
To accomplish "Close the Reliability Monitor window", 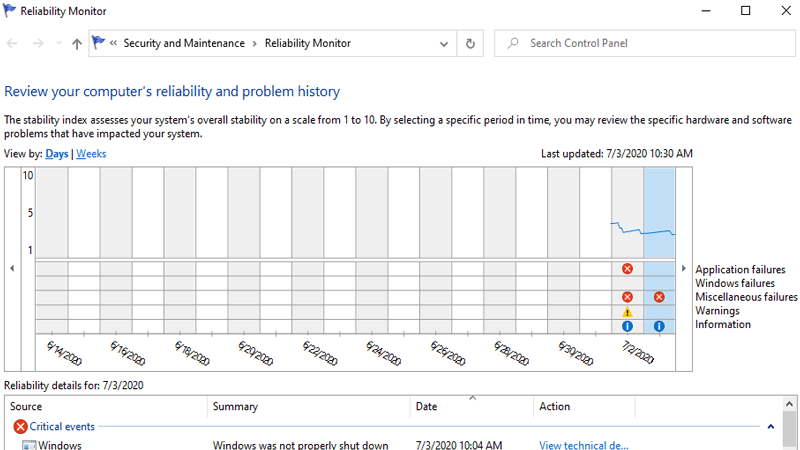I will point(786,11).
